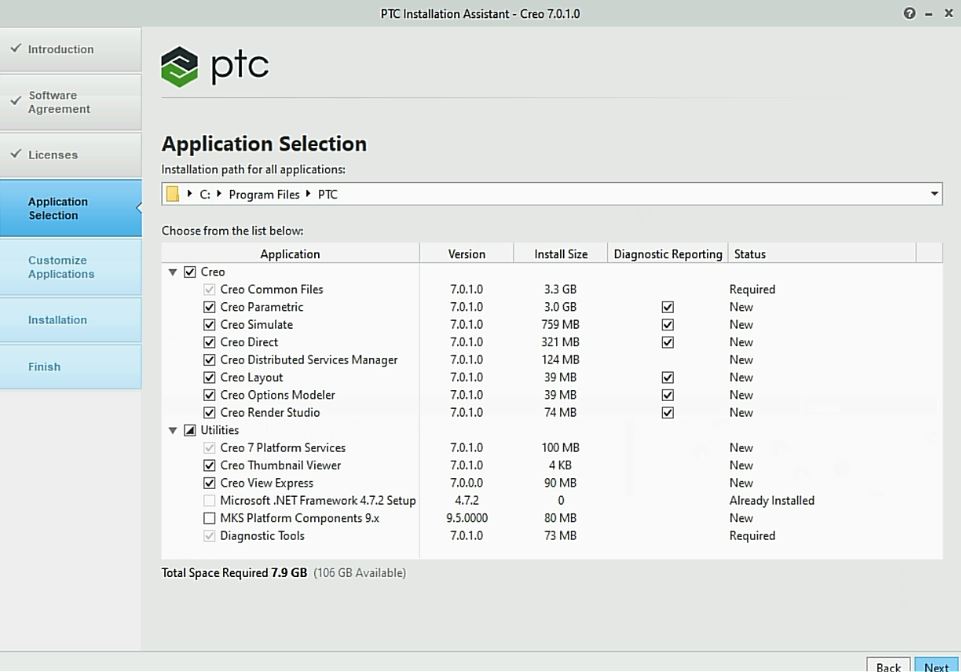This screenshot has width=961, height=672.
Task: Click the Status column header
Action: tap(822, 254)
